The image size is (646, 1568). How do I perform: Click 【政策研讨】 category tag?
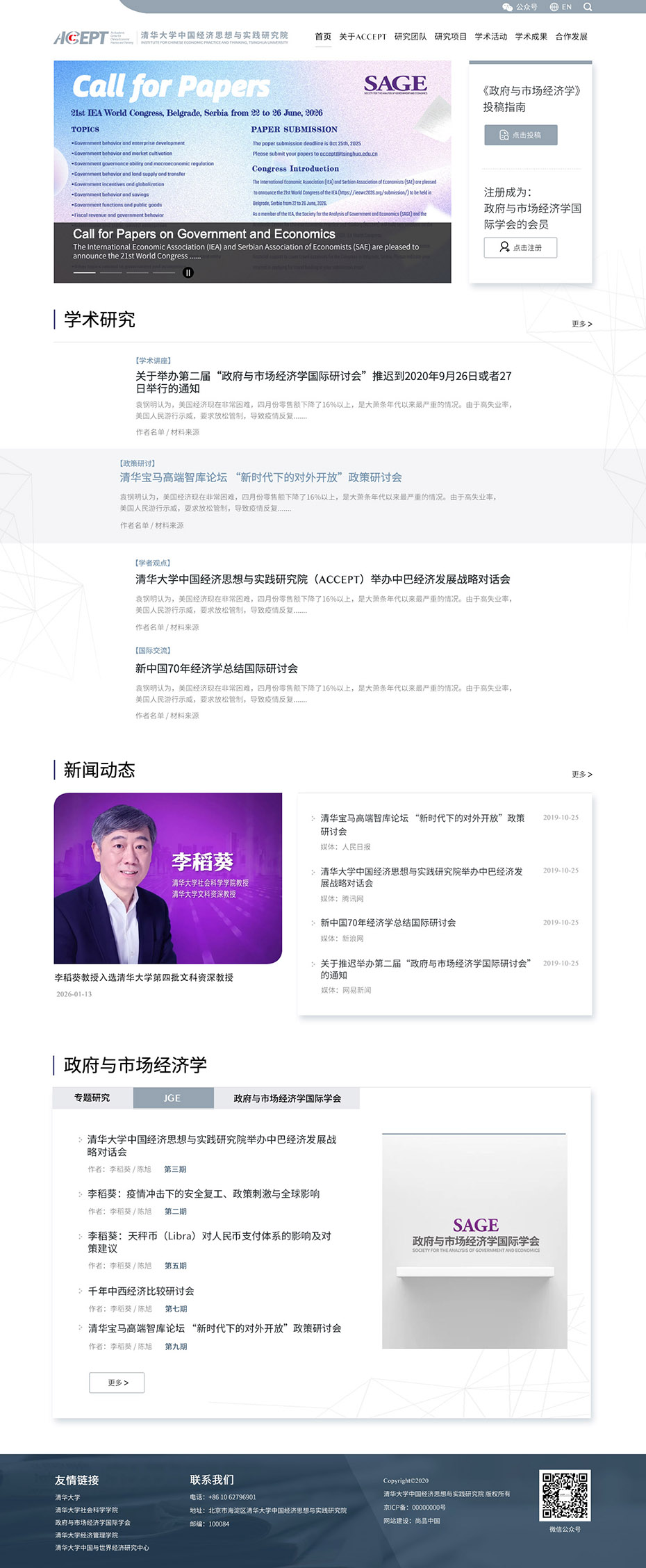tap(138, 463)
